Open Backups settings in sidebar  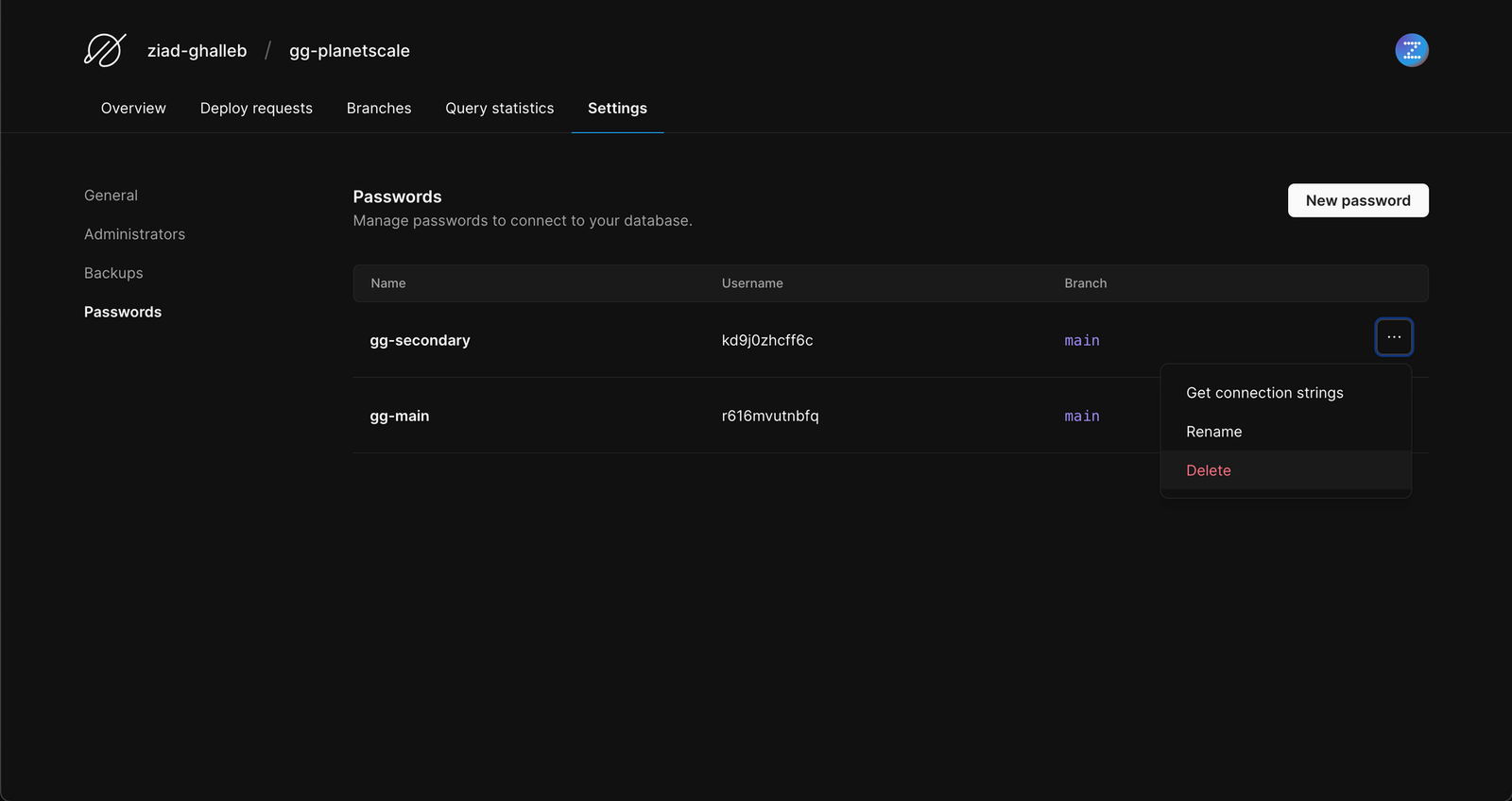click(113, 273)
